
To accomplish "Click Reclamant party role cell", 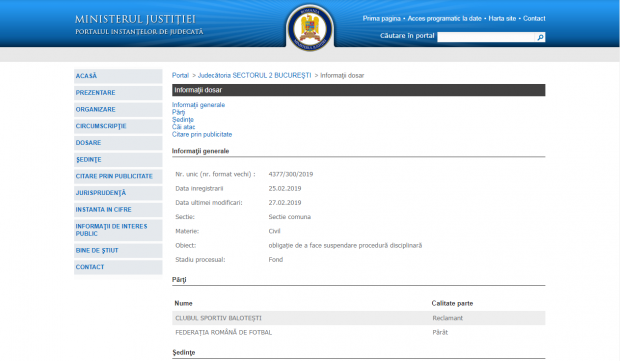I will (x=447, y=318).
